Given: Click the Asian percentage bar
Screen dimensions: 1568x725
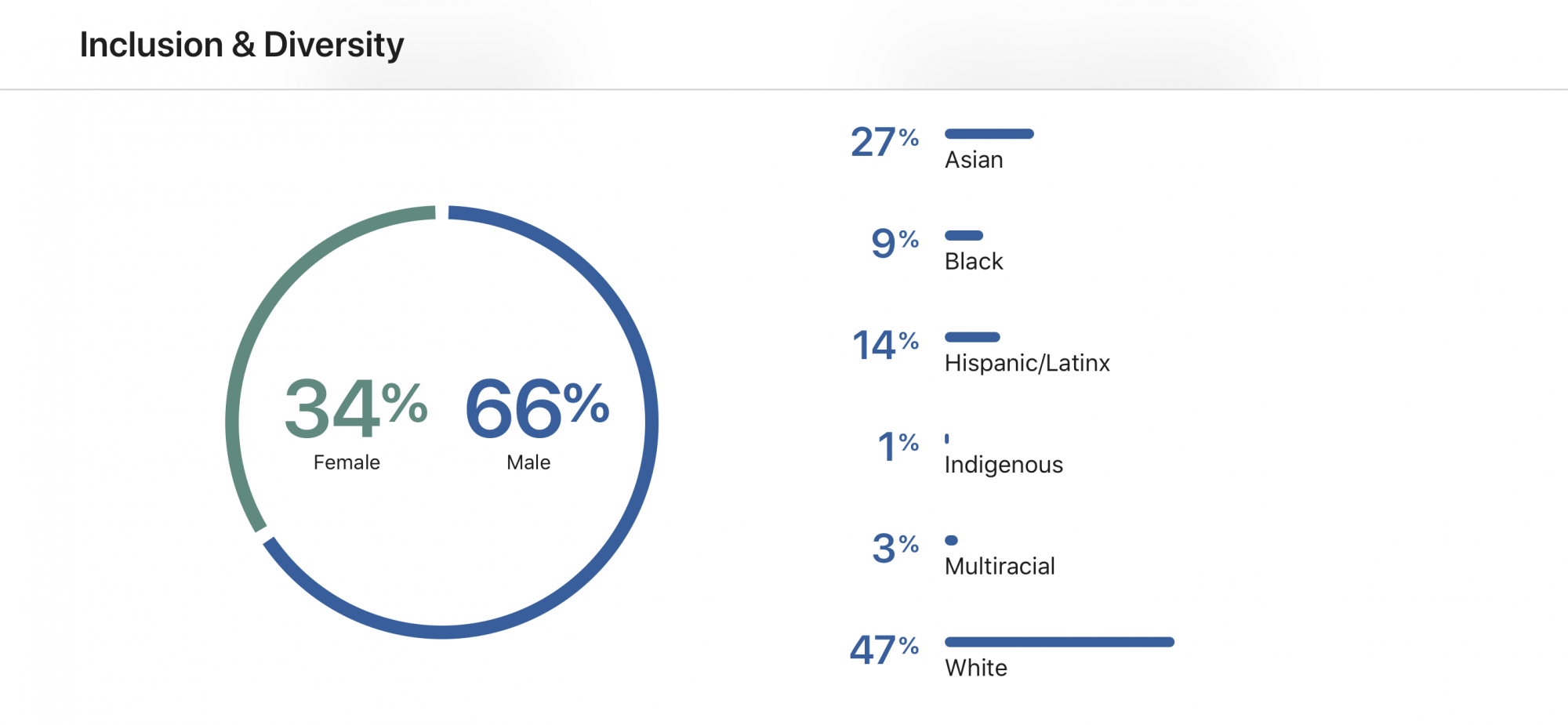Looking at the screenshot, I should click(989, 134).
